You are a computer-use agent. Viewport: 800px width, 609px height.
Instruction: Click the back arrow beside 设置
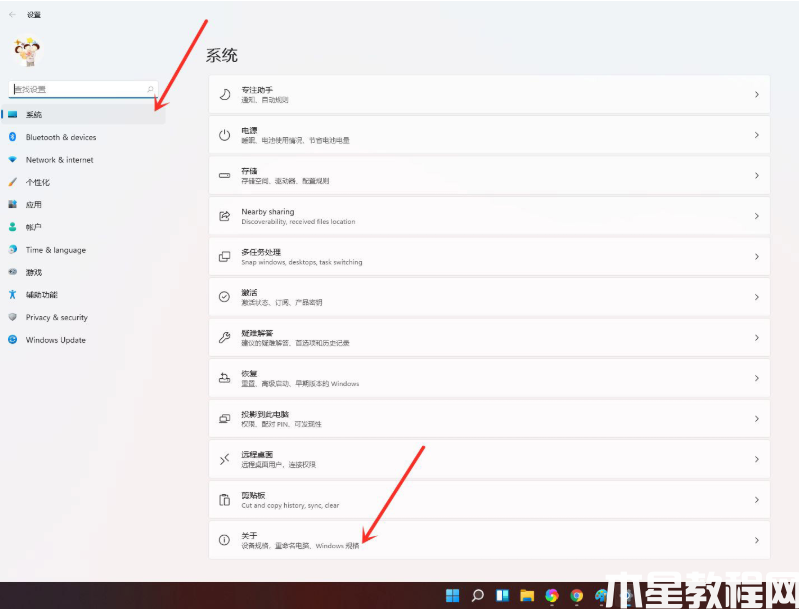[12, 14]
